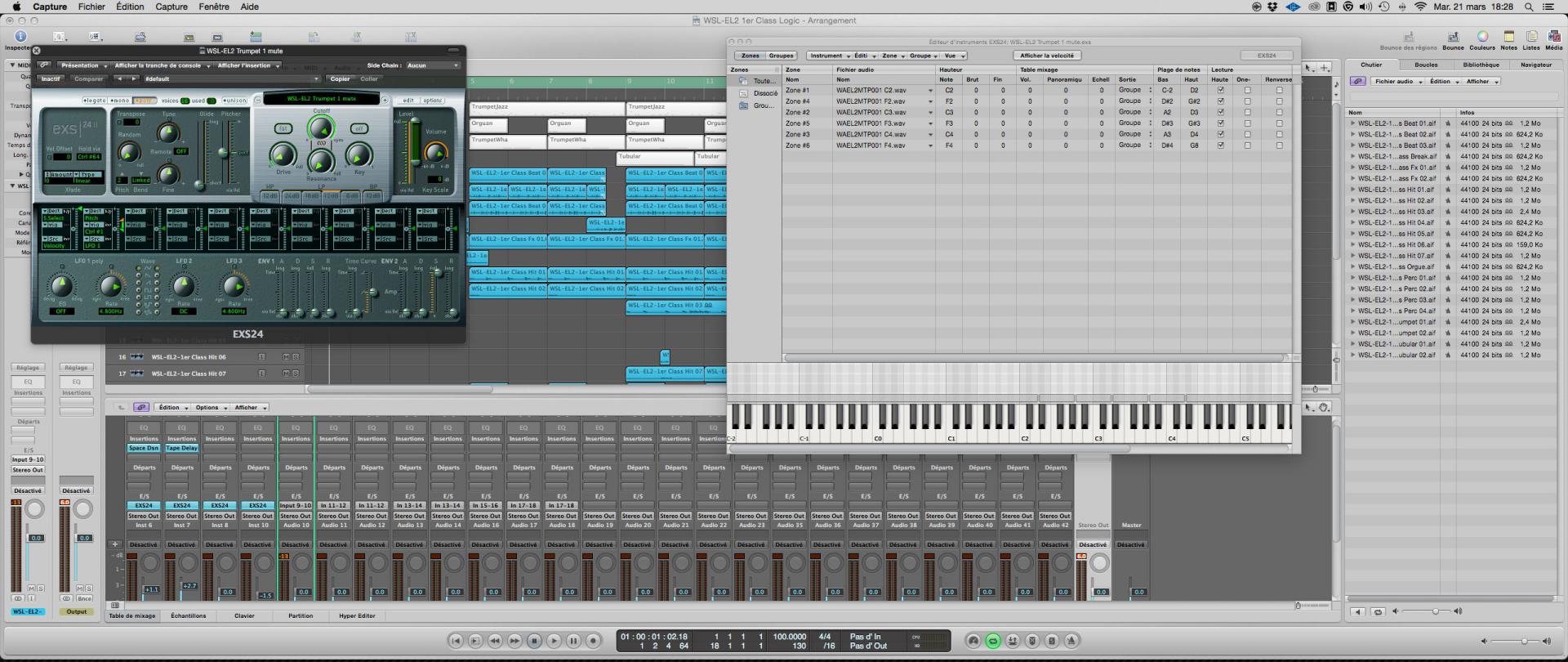
Task: Click edit button in EXS24 plugin
Action: tap(408, 101)
